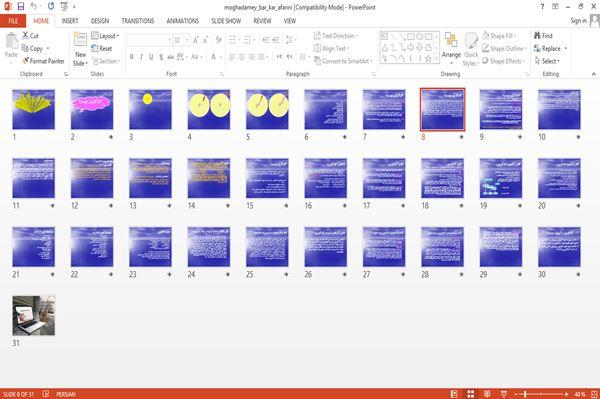Open the Quick Styles gallery
Screen dimensions: 600x399
pos(471,50)
